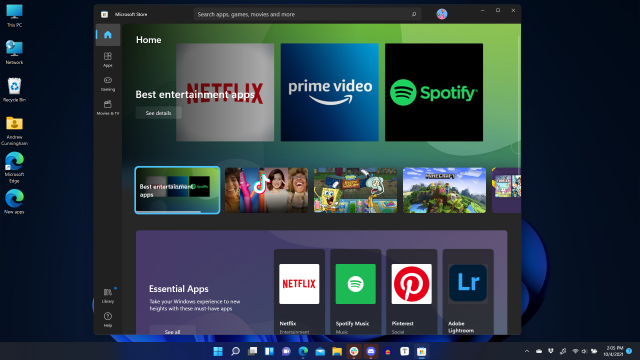Open Adobe Lightroom app card

point(468,292)
